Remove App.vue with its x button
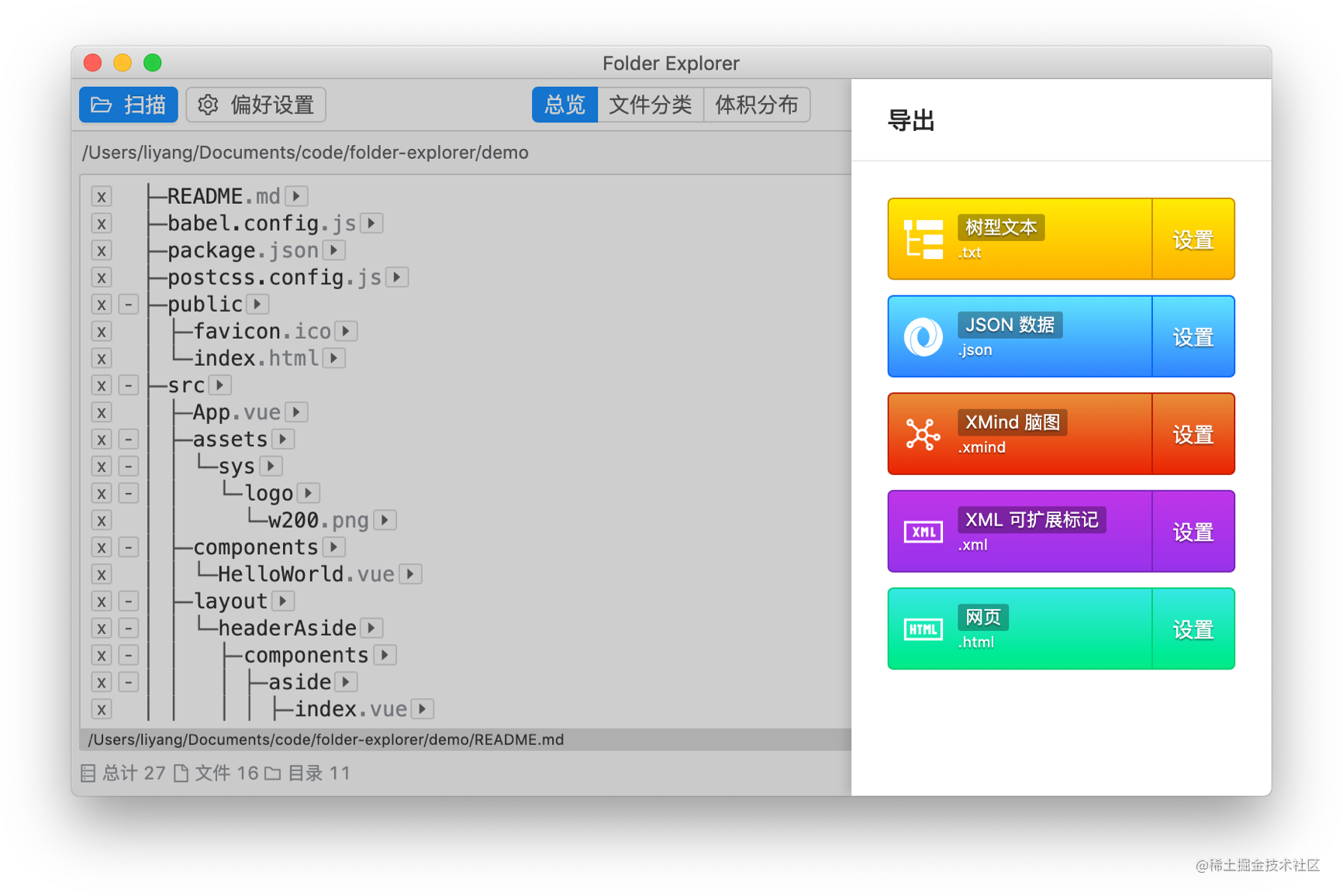 [102, 413]
